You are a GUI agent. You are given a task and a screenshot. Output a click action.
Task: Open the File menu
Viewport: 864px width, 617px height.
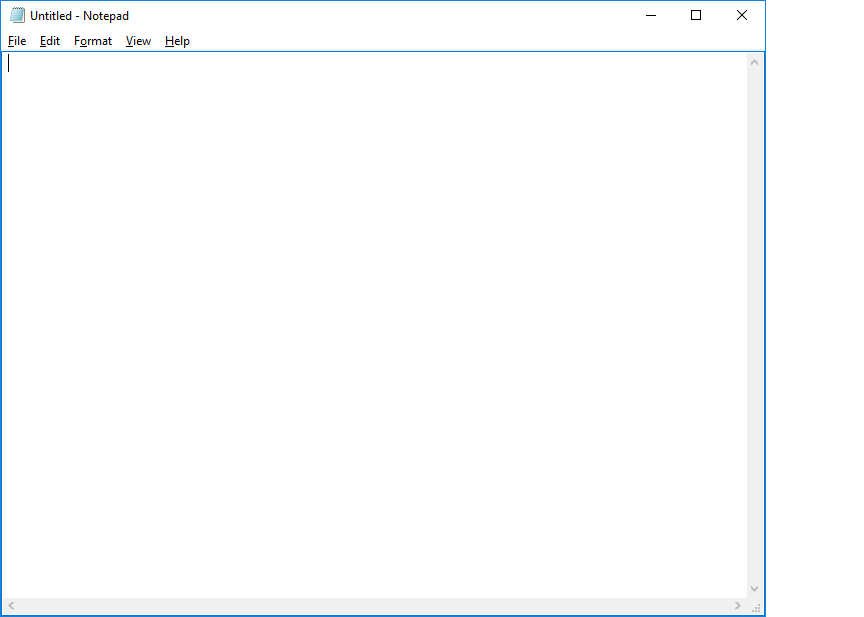pyautogui.click(x=17, y=41)
